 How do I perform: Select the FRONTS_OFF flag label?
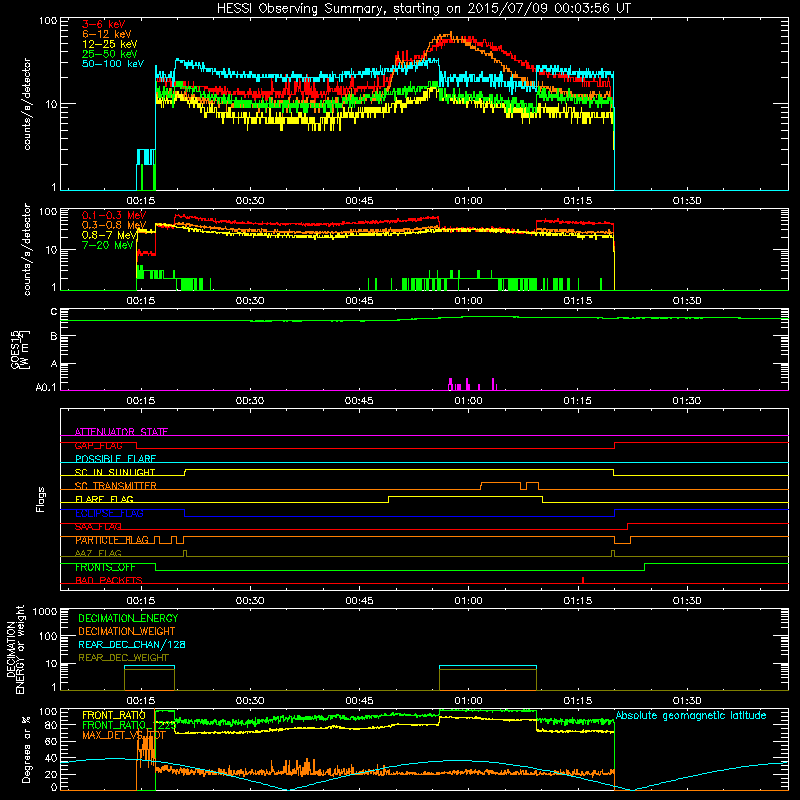105,567
